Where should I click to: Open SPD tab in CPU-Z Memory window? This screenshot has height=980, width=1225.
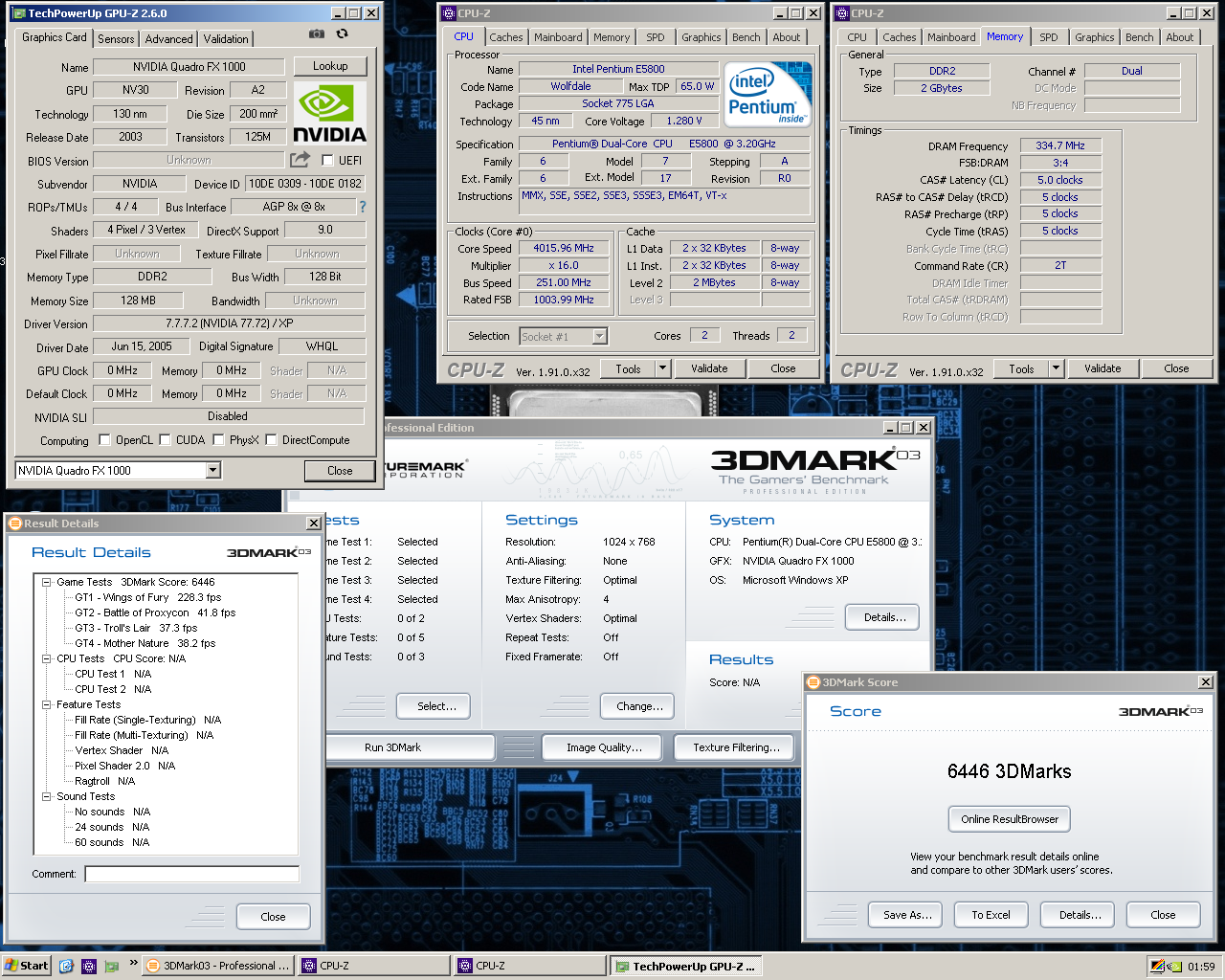coord(1049,37)
